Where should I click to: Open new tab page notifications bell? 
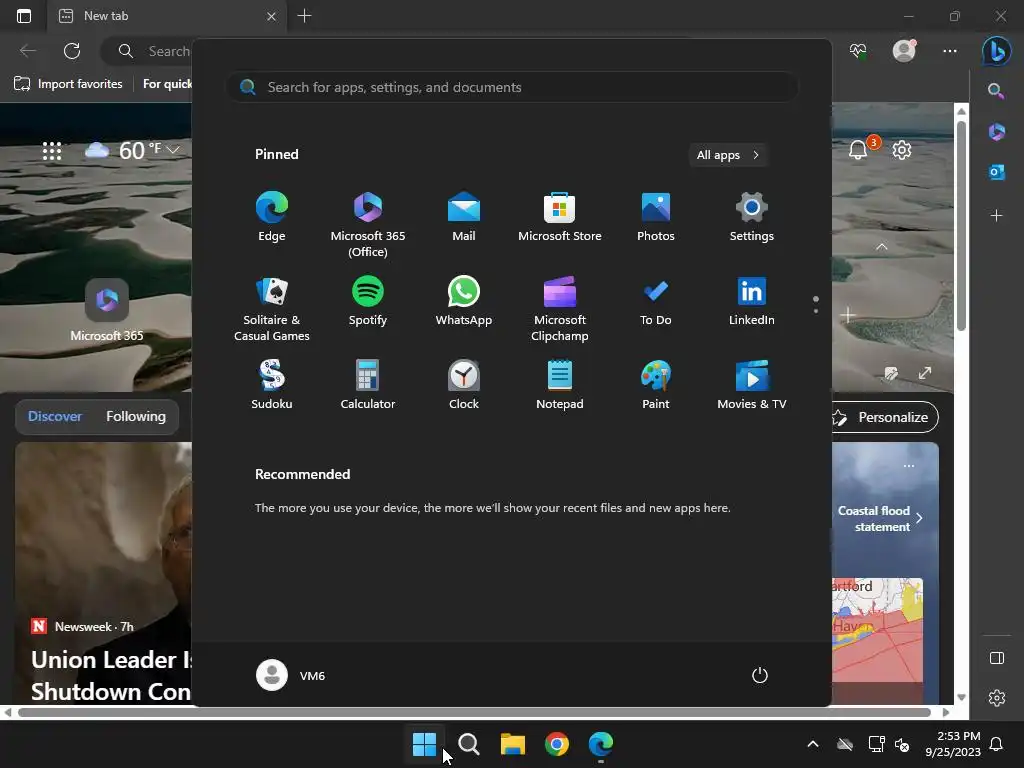point(858,150)
